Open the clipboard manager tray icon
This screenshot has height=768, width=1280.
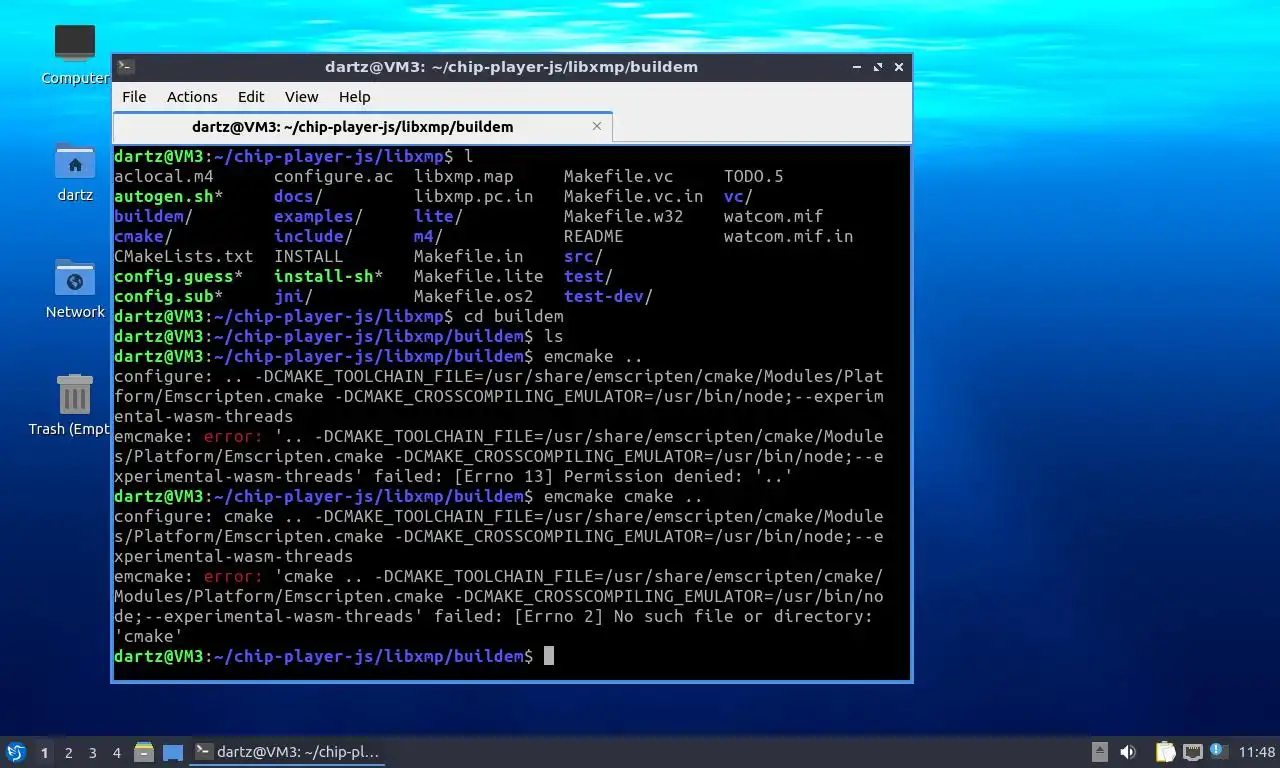1166,752
